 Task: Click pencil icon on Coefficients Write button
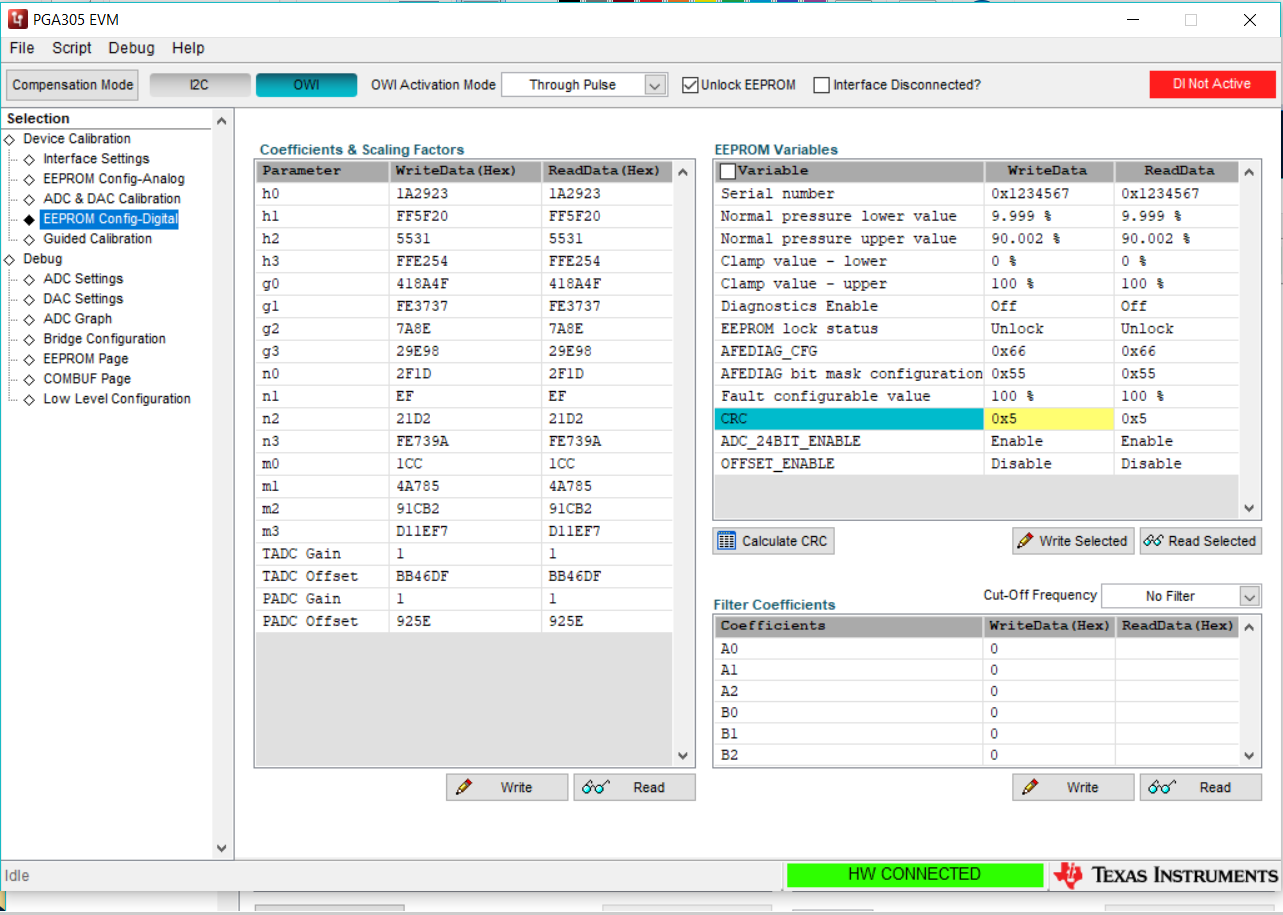point(463,787)
